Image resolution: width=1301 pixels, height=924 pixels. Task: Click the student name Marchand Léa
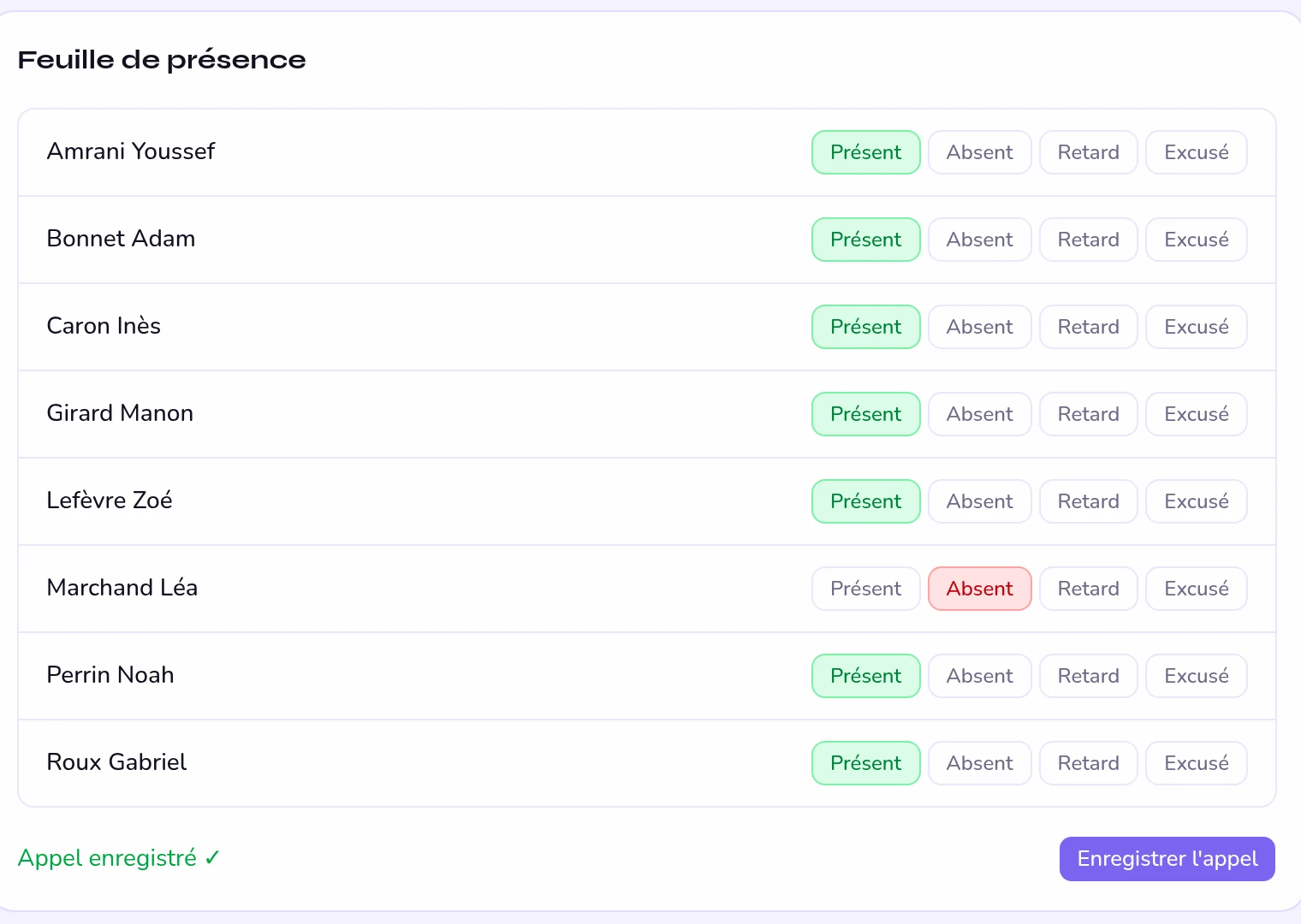(x=122, y=588)
